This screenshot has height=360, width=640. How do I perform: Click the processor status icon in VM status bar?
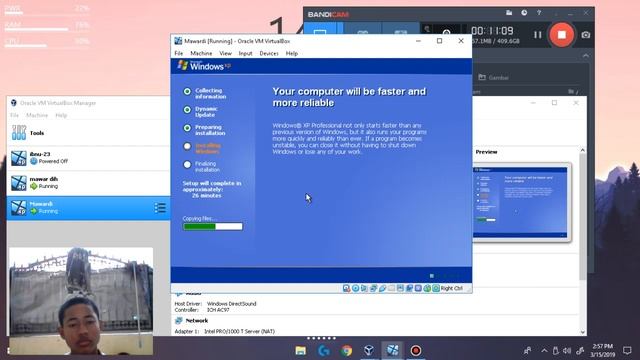(x=418, y=288)
